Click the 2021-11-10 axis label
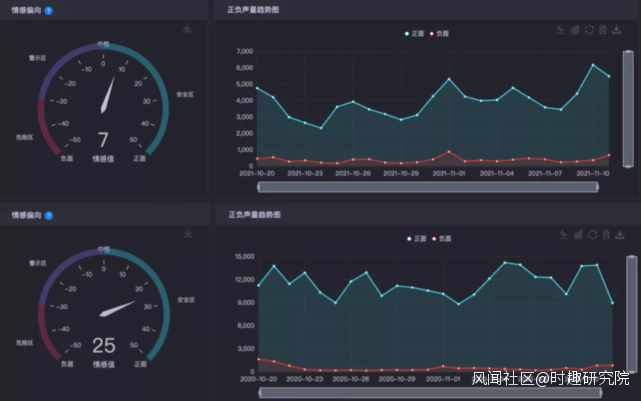The height and width of the screenshot is (401, 641). coord(593,173)
